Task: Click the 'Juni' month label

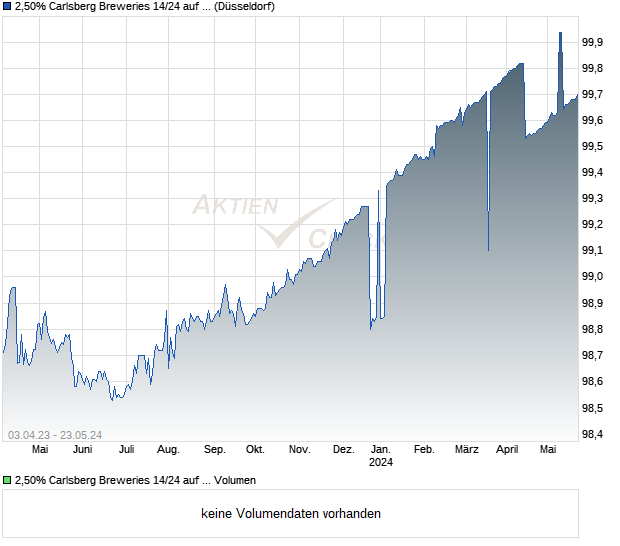Action: pos(82,450)
